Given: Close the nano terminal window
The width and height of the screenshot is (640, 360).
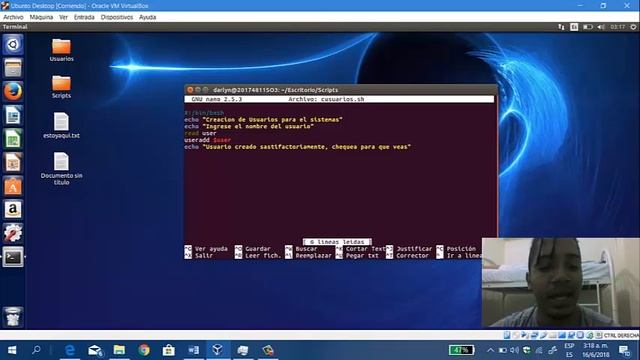Looking at the screenshot, I should [190, 90].
